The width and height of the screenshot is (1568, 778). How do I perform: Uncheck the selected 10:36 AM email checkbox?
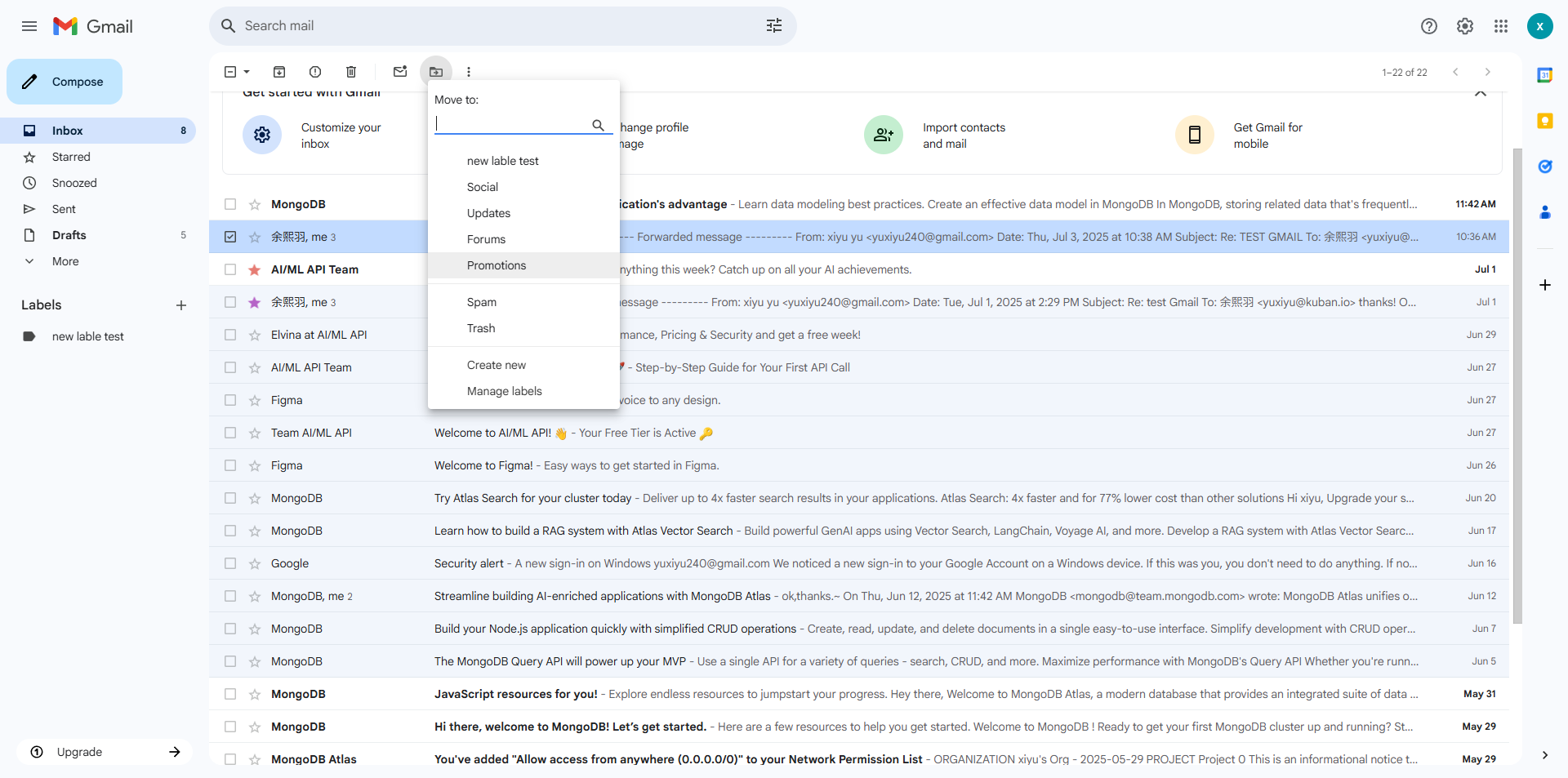[230, 237]
